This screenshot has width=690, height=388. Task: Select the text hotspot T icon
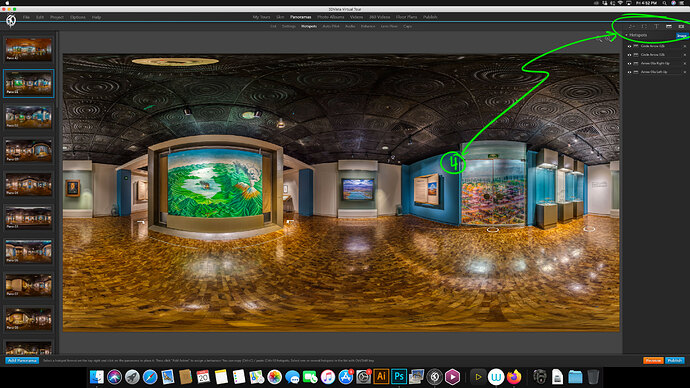click(656, 26)
